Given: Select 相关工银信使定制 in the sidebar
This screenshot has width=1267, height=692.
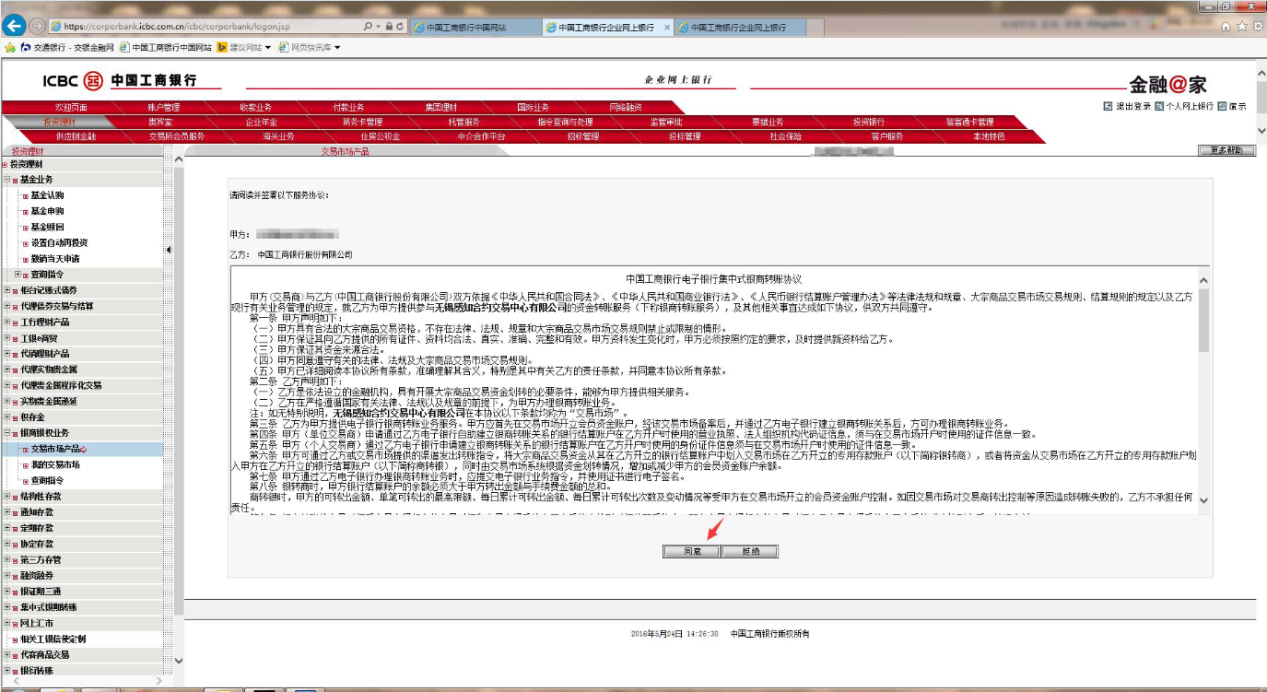Looking at the screenshot, I should pyautogui.click(x=53, y=639).
